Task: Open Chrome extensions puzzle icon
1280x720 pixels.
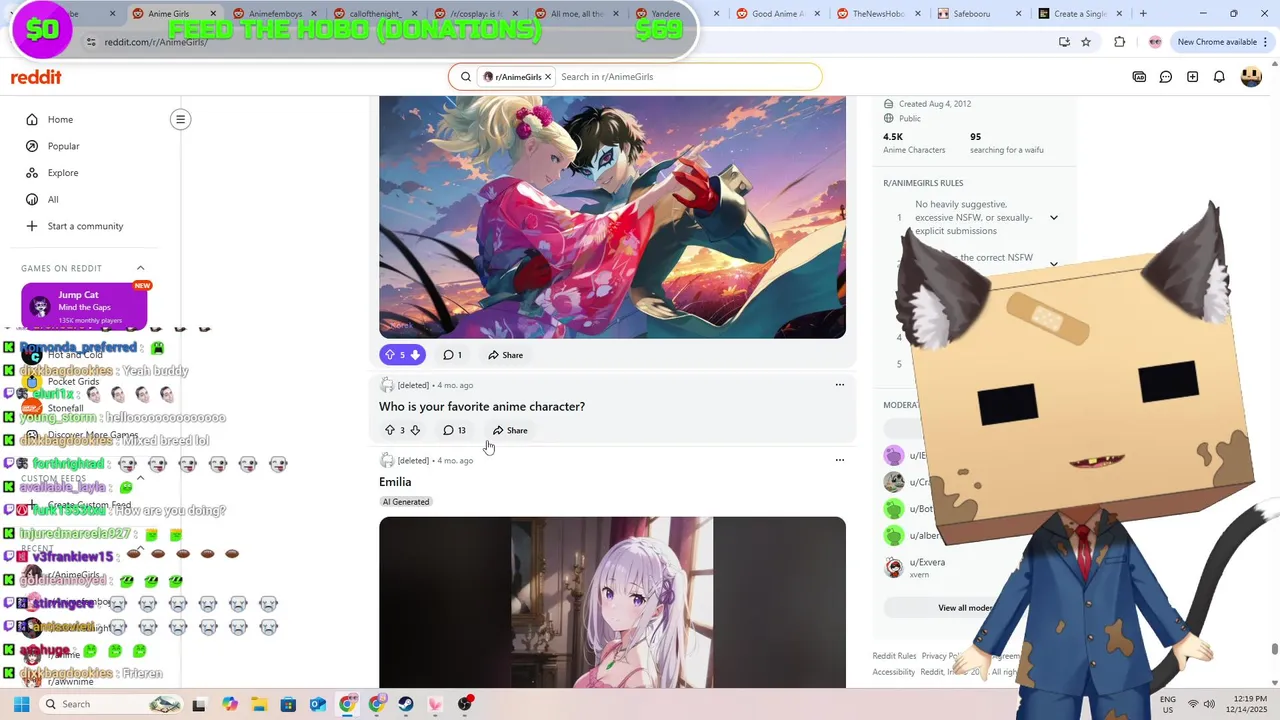Action: click(1119, 42)
